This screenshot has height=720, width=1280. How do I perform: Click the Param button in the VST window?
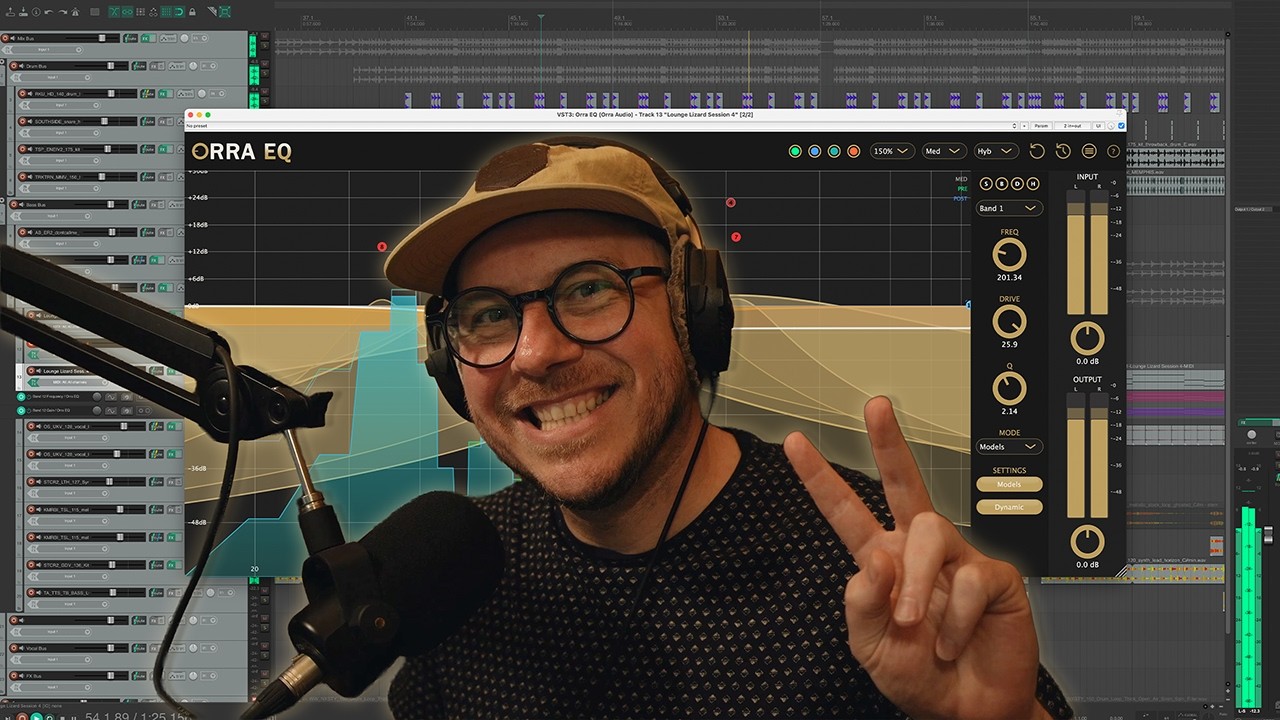pos(1041,126)
